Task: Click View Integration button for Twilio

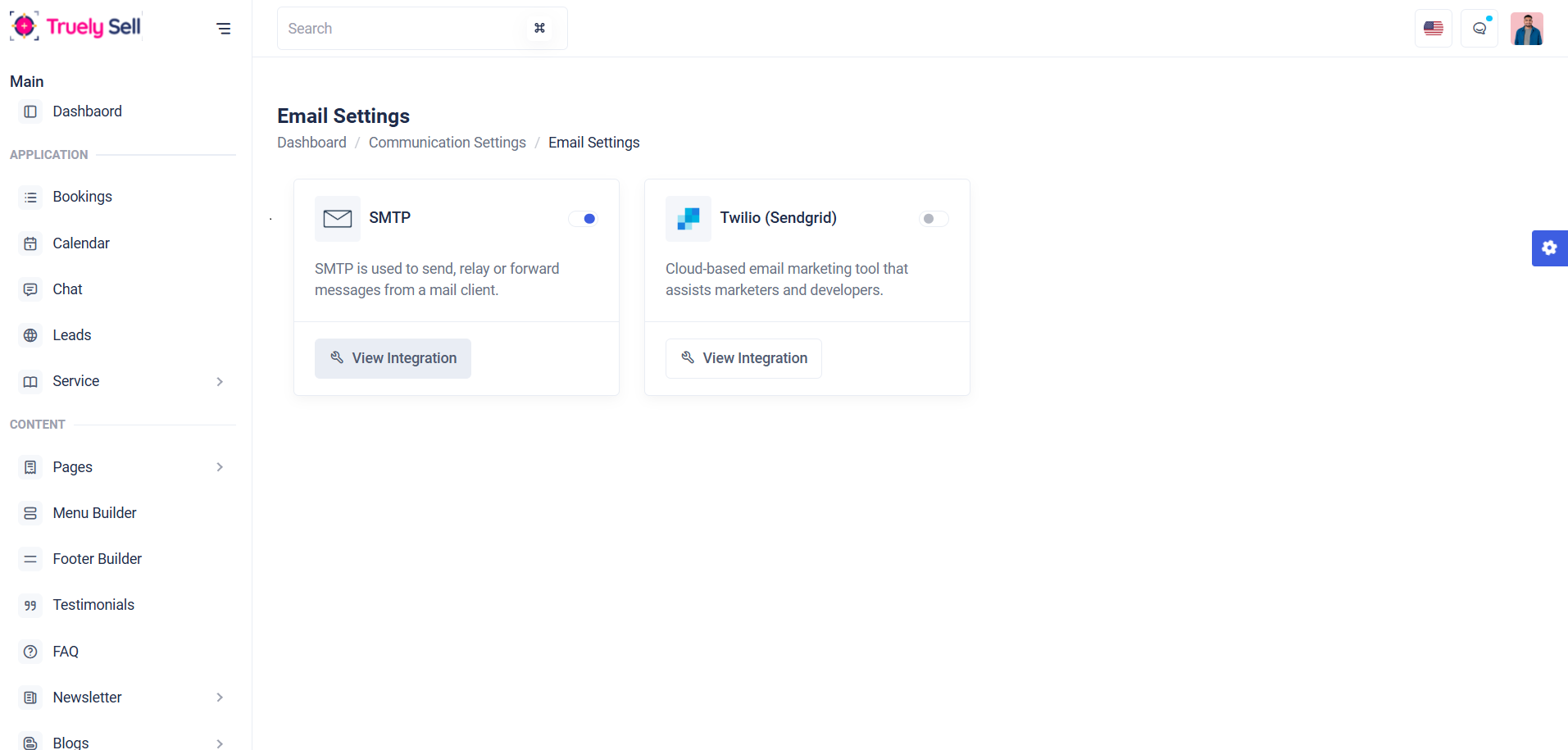Action: pyautogui.click(x=743, y=358)
